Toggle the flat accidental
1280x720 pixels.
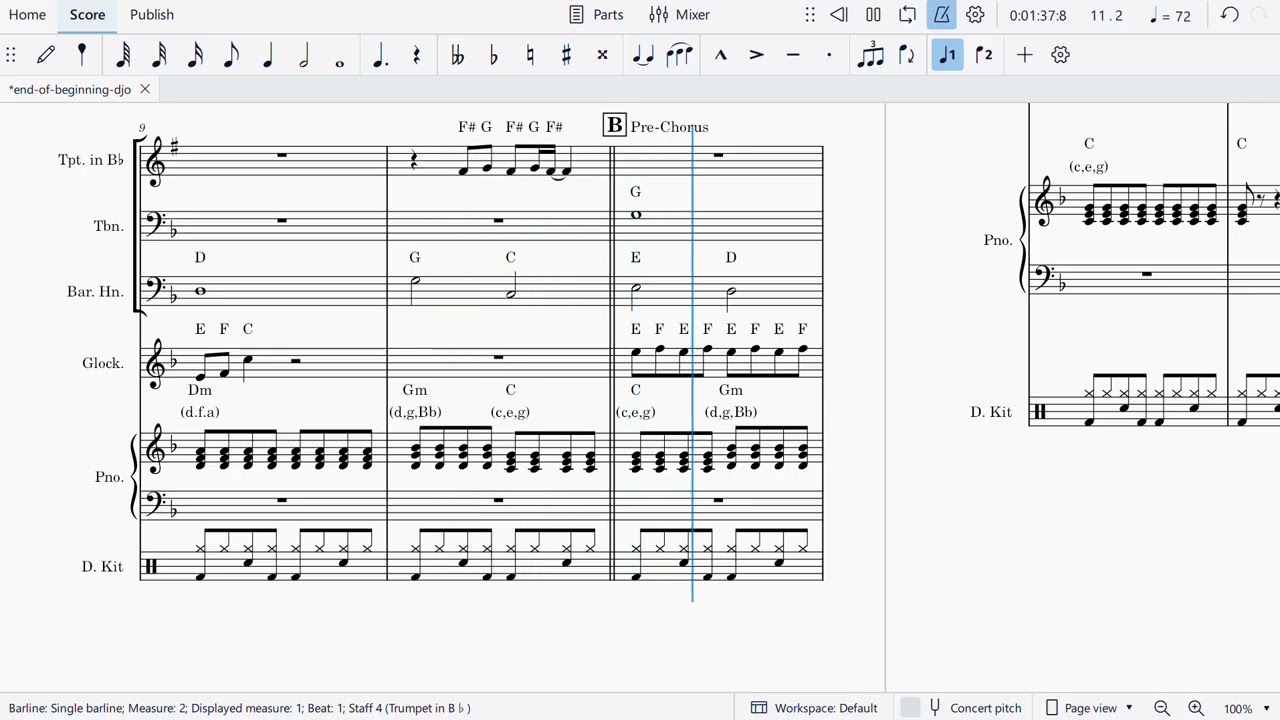(x=493, y=55)
